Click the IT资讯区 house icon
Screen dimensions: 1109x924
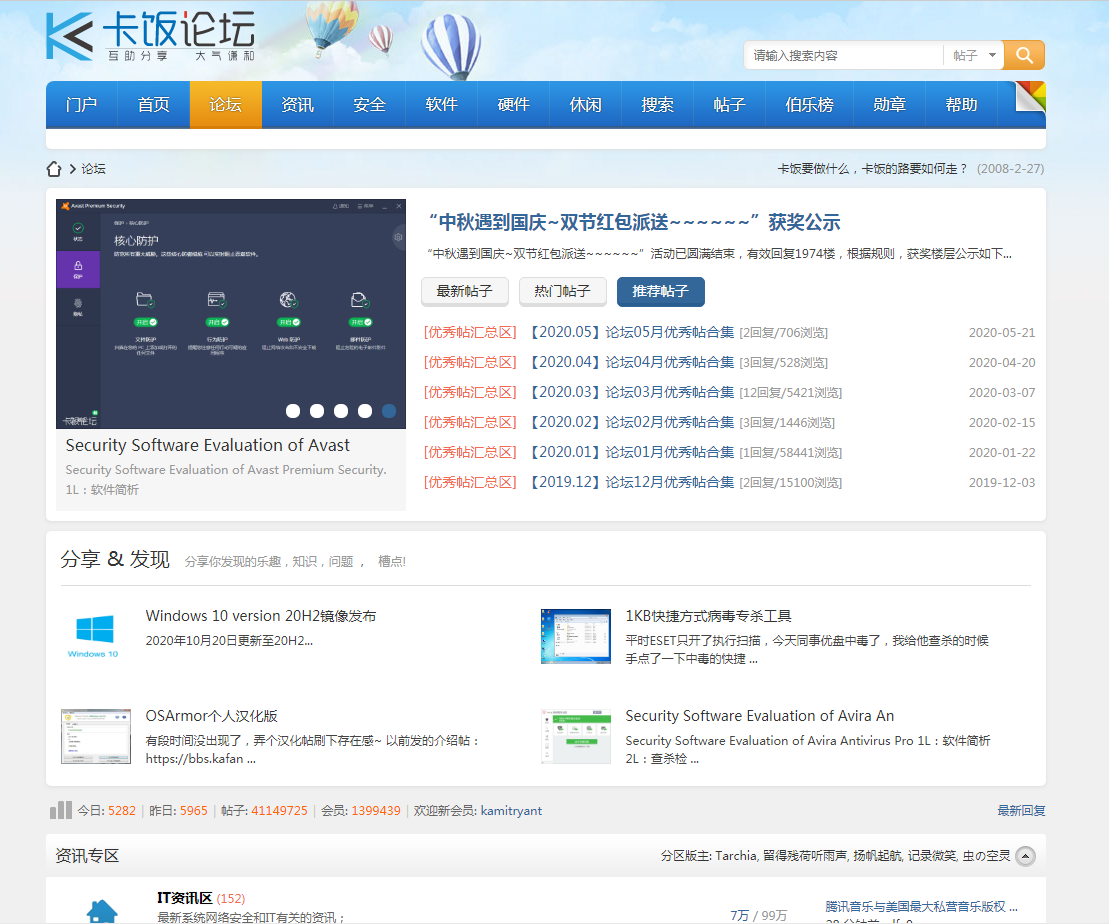click(101, 910)
